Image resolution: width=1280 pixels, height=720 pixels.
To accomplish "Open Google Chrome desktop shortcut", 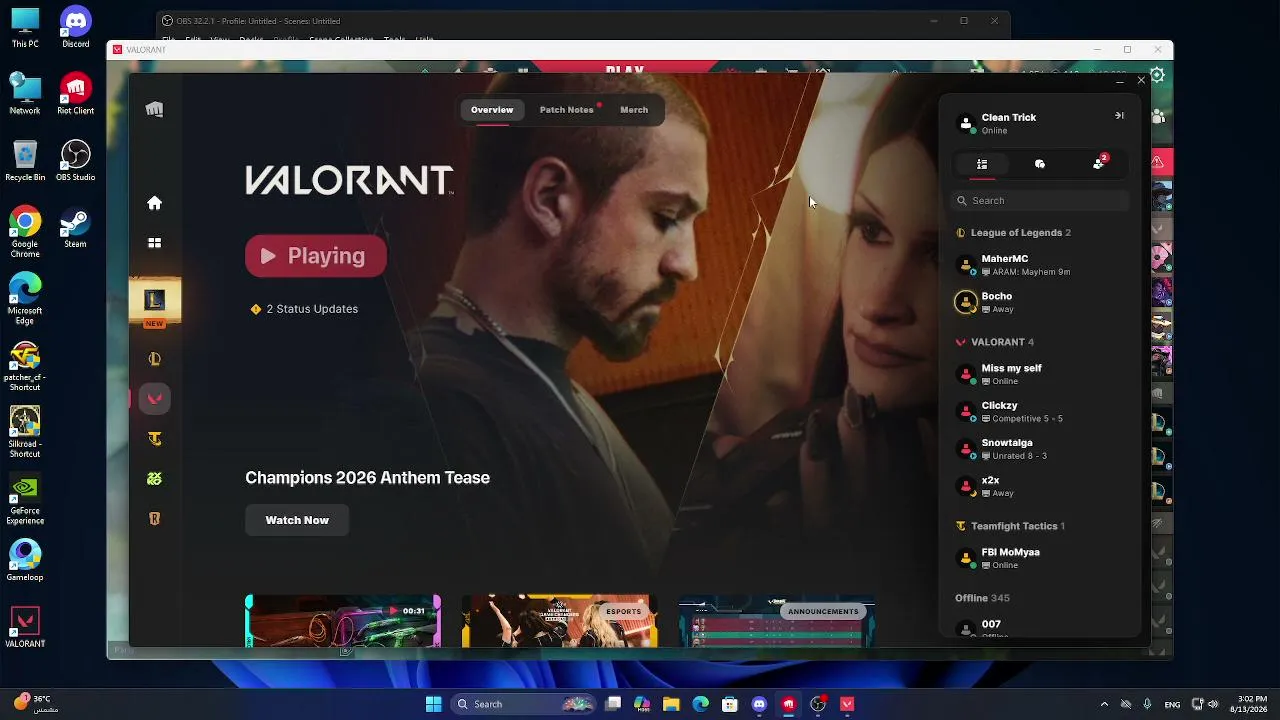I will click(25, 233).
